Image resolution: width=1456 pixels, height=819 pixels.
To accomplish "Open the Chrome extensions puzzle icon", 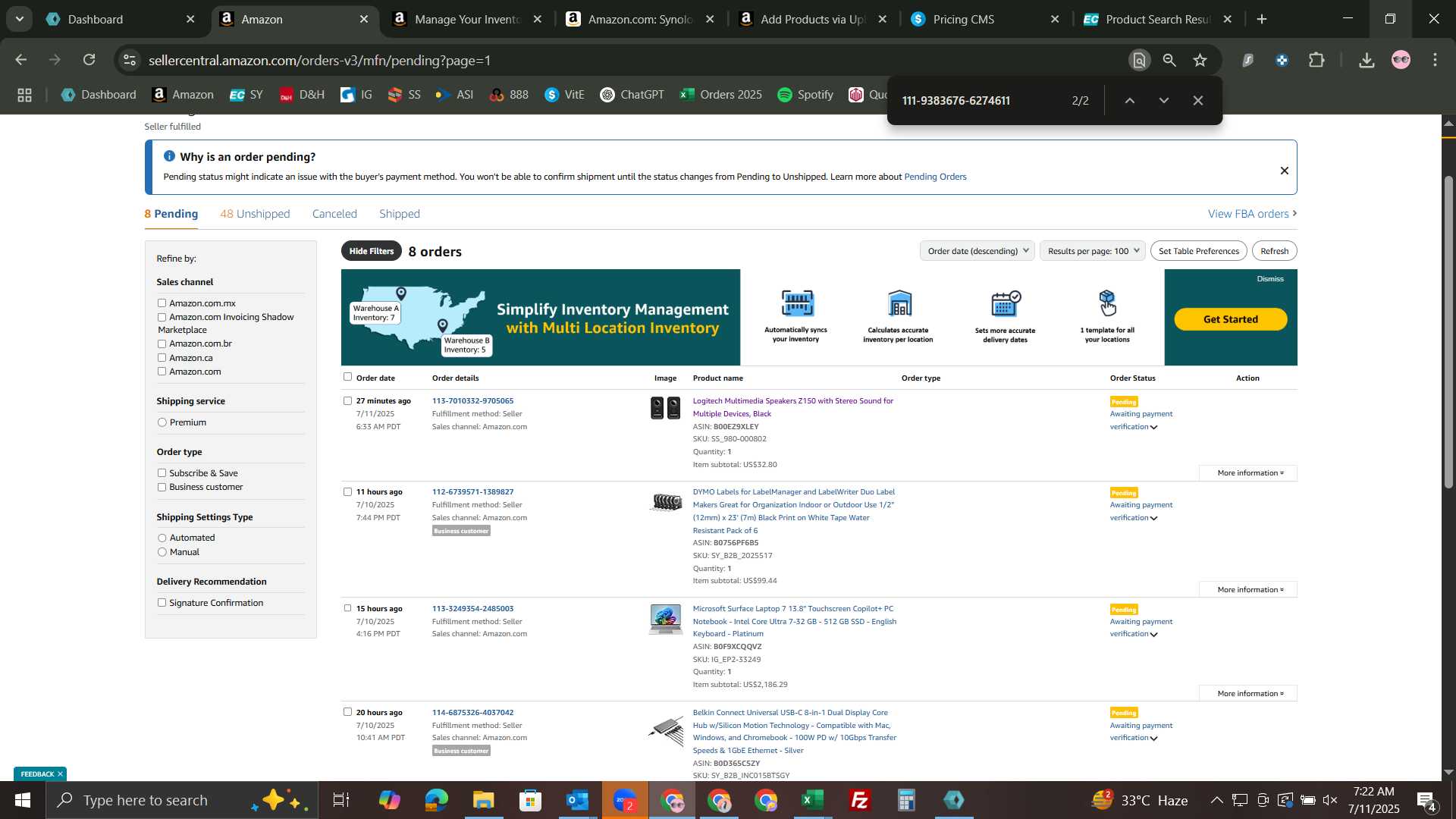I will (x=1317, y=60).
